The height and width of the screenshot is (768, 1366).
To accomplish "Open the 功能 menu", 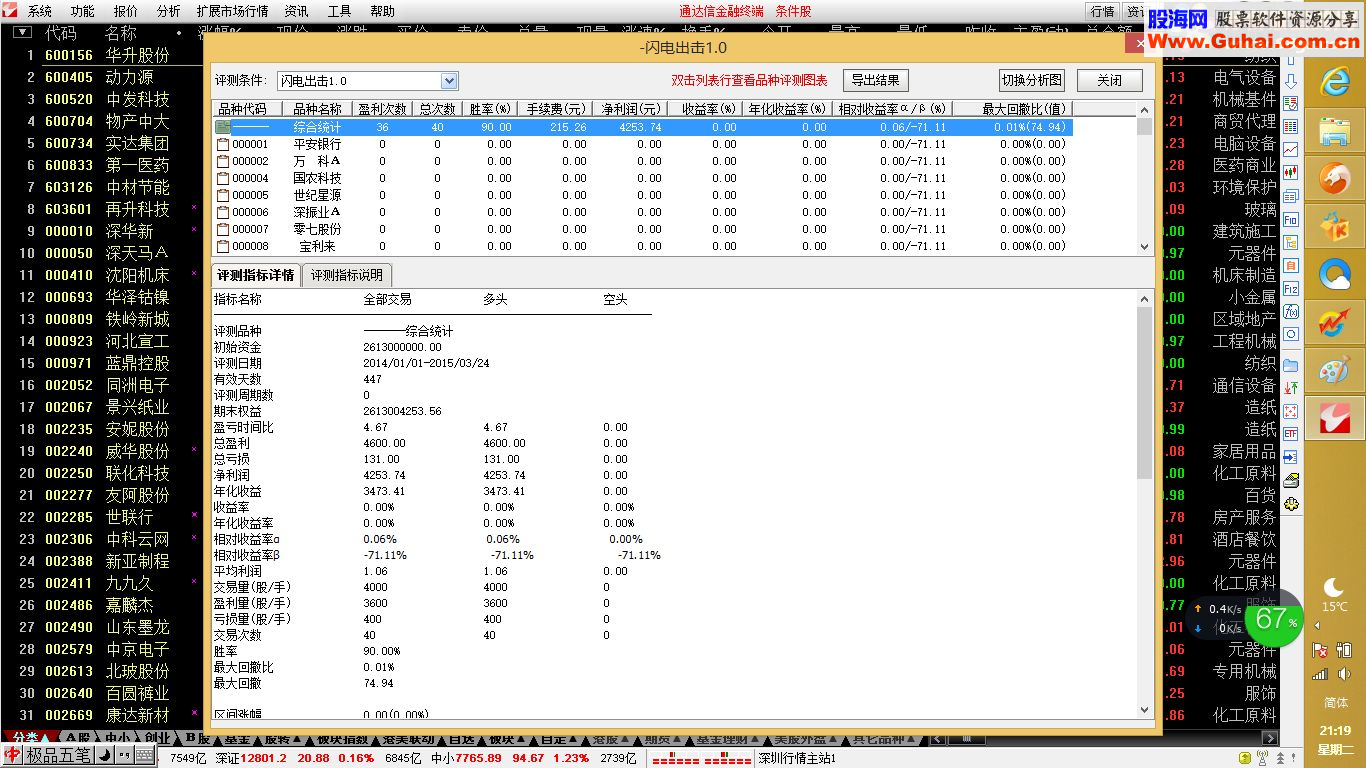I will click(x=83, y=11).
